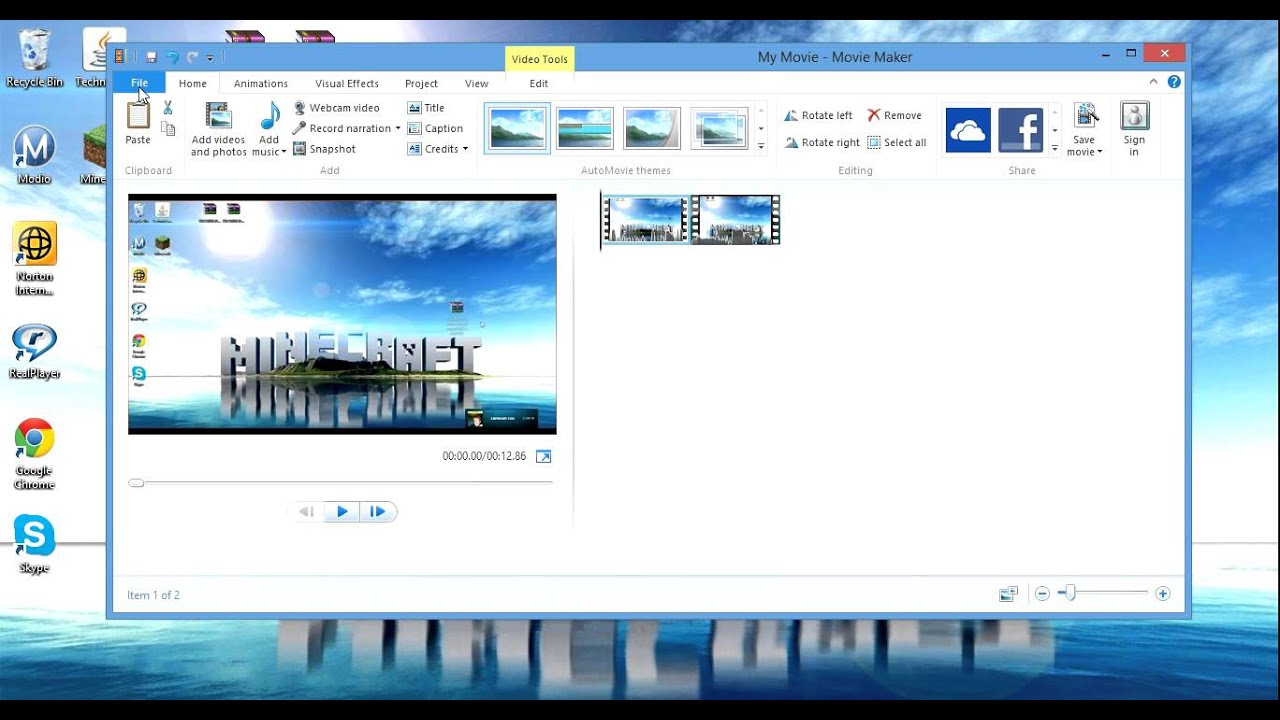Viewport: 1280px width, 720px height.
Task: Switch to the Animations tab
Action: pos(261,84)
